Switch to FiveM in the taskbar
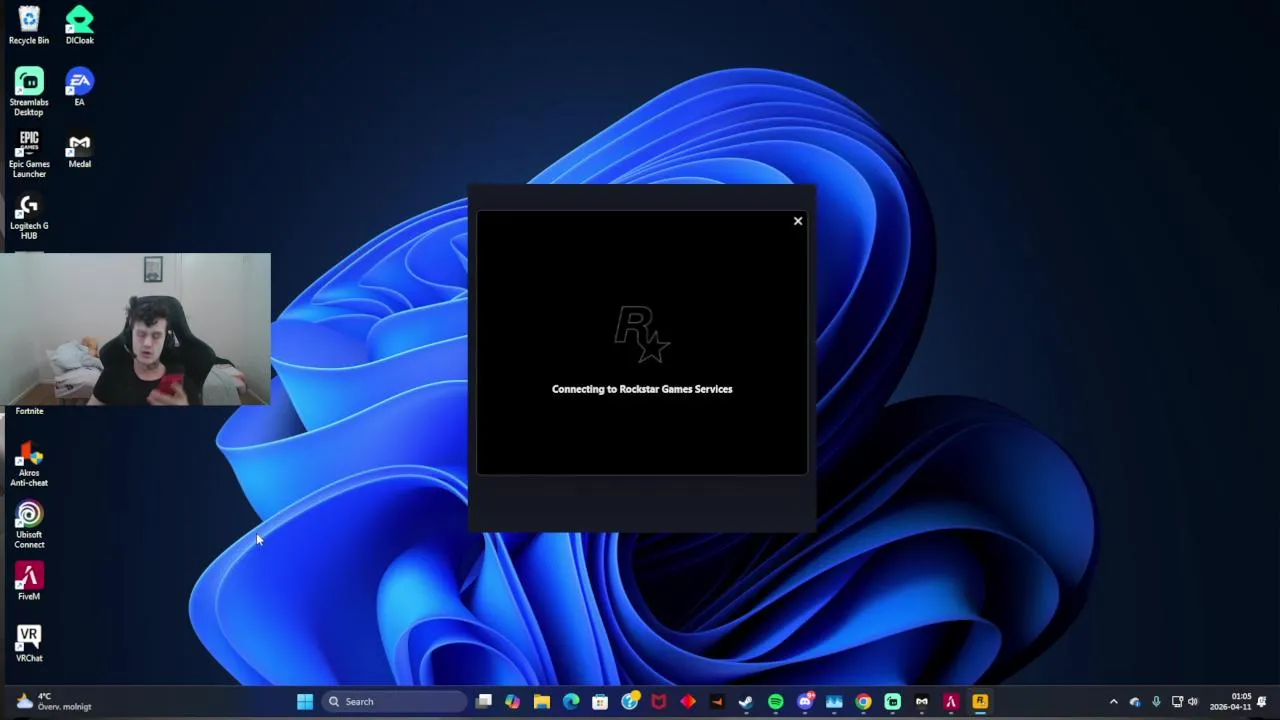The image size is (1280, 720). (951, 702)
